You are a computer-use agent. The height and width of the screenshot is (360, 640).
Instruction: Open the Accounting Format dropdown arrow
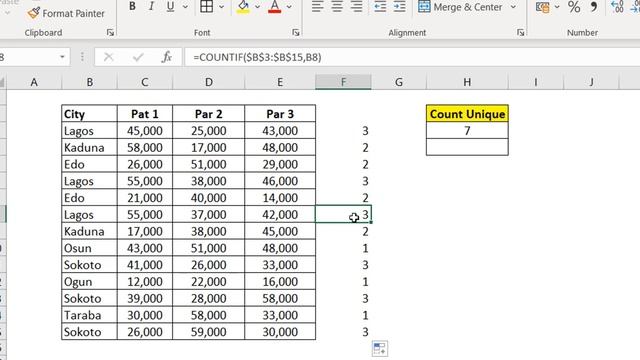(x=557, y=7)
